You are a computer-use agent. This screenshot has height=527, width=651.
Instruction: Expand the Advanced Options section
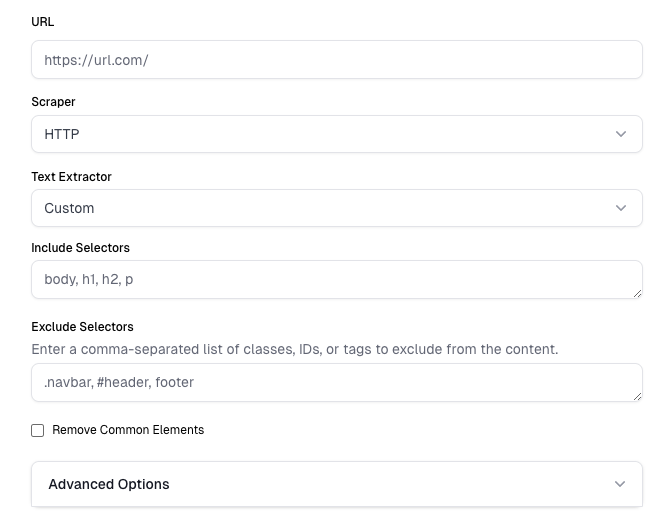(336, 484)
